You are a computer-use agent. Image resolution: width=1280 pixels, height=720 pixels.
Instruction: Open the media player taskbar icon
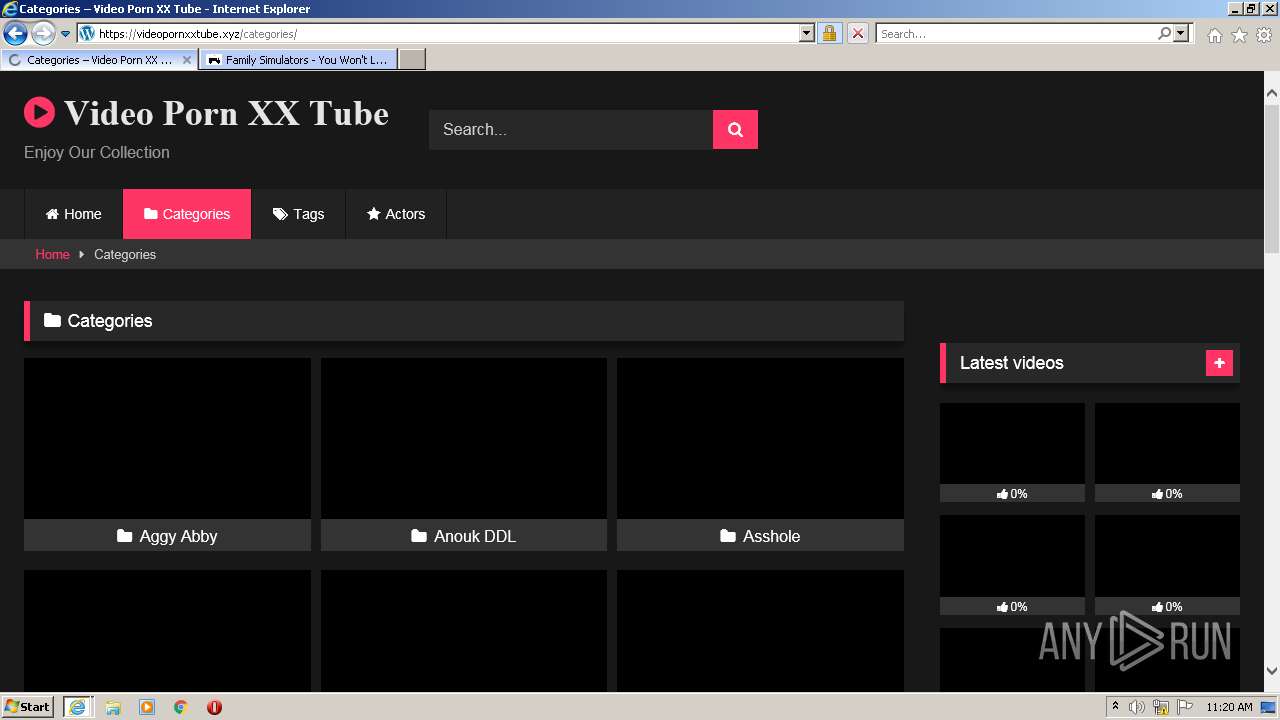(147, 707)
